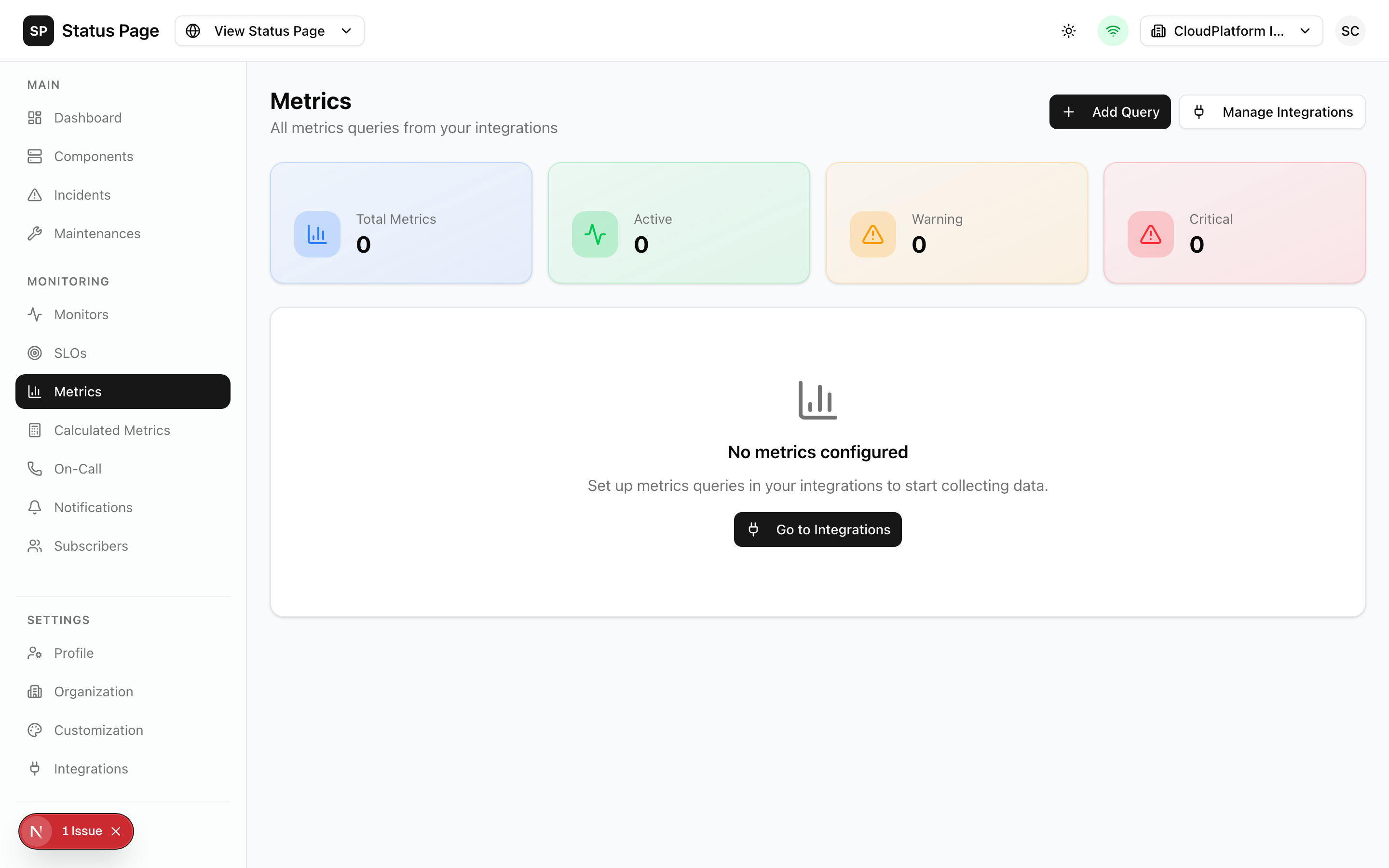Open the Integrations settings entry
The height and width of the screenshot is (868, 1389).
click(91, 768)
